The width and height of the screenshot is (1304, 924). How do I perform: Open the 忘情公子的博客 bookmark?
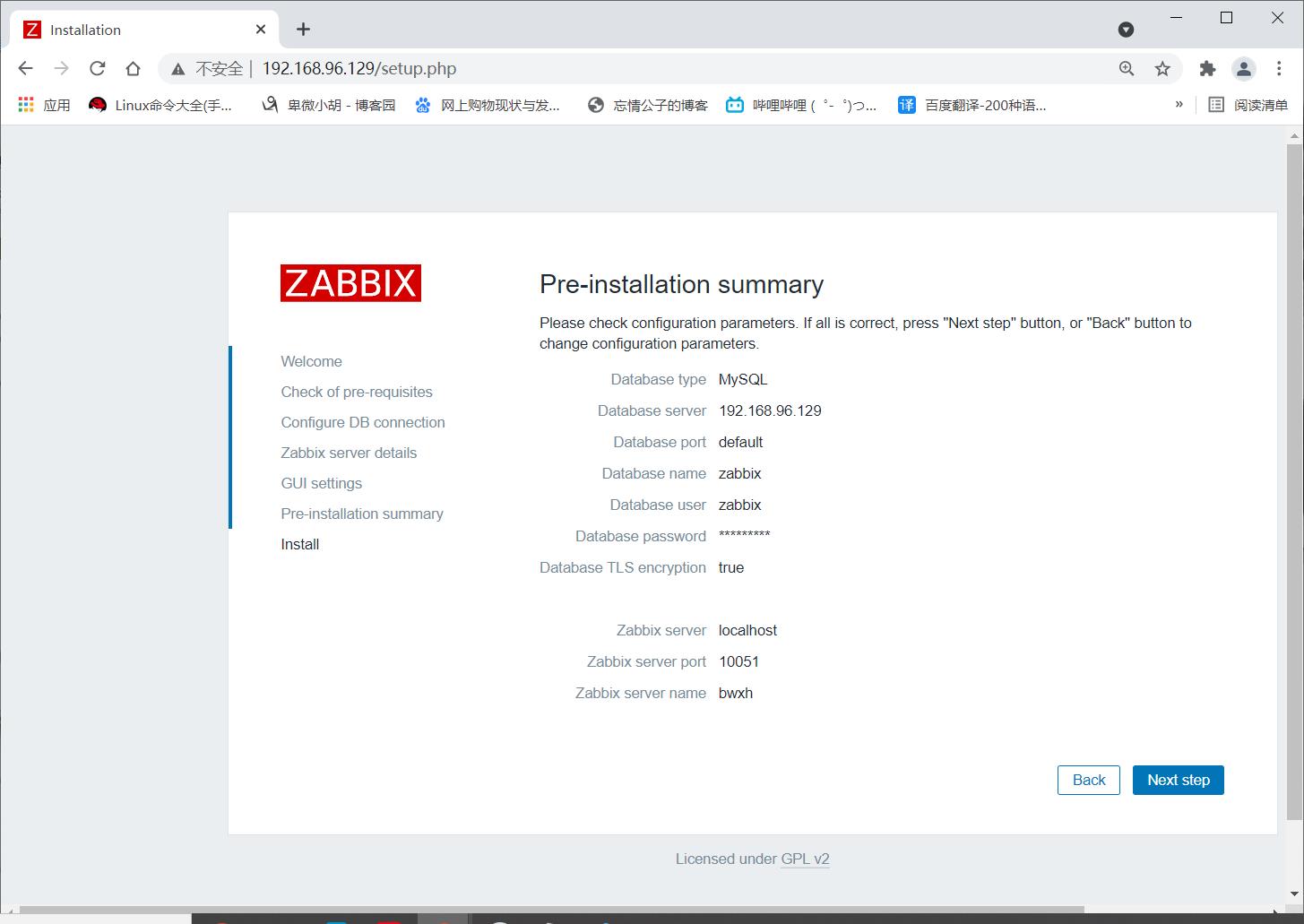[x=648, y=105]
